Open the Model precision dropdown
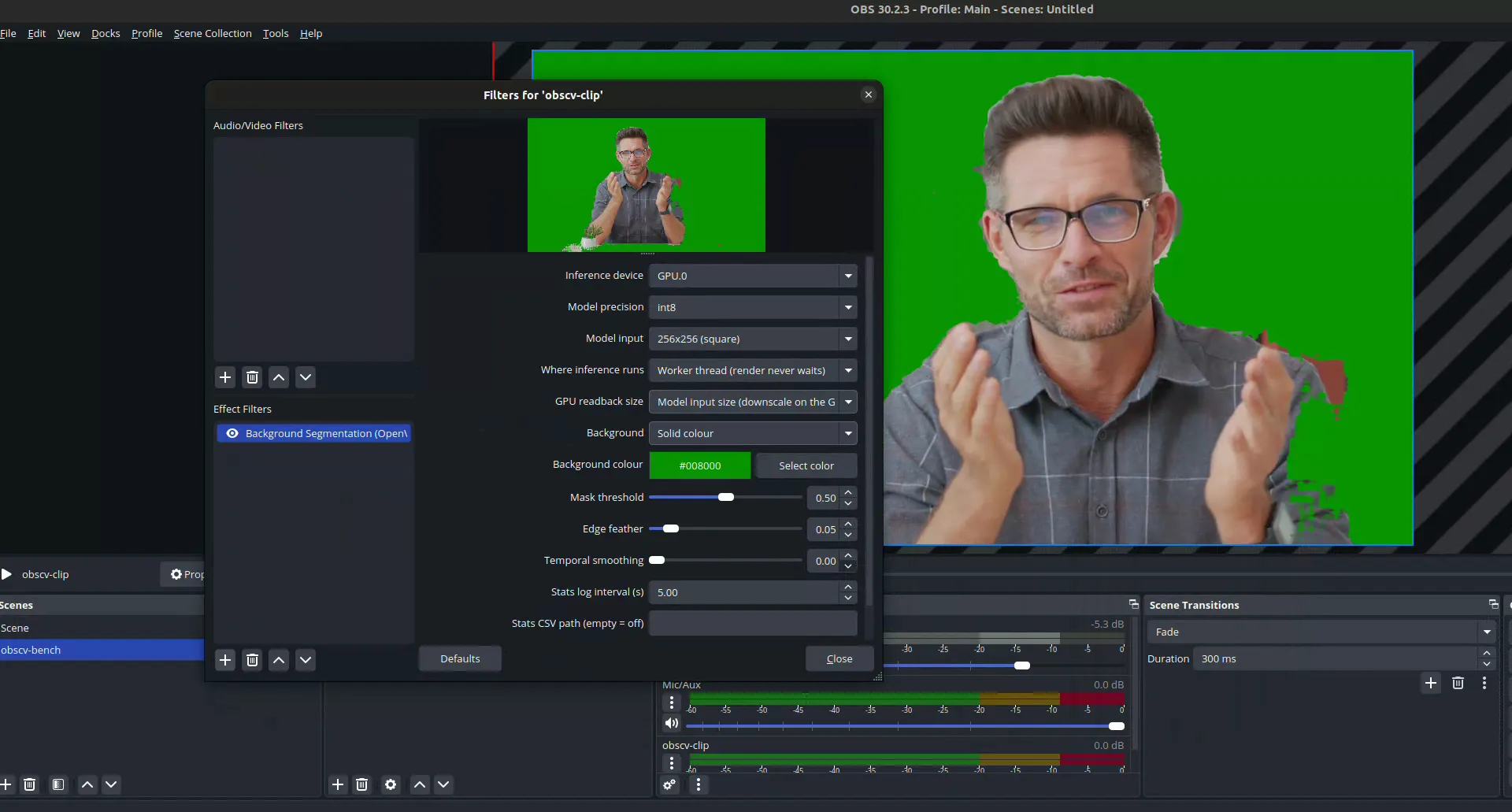This screenshot has width=1512, height=812. pos(753,307)
